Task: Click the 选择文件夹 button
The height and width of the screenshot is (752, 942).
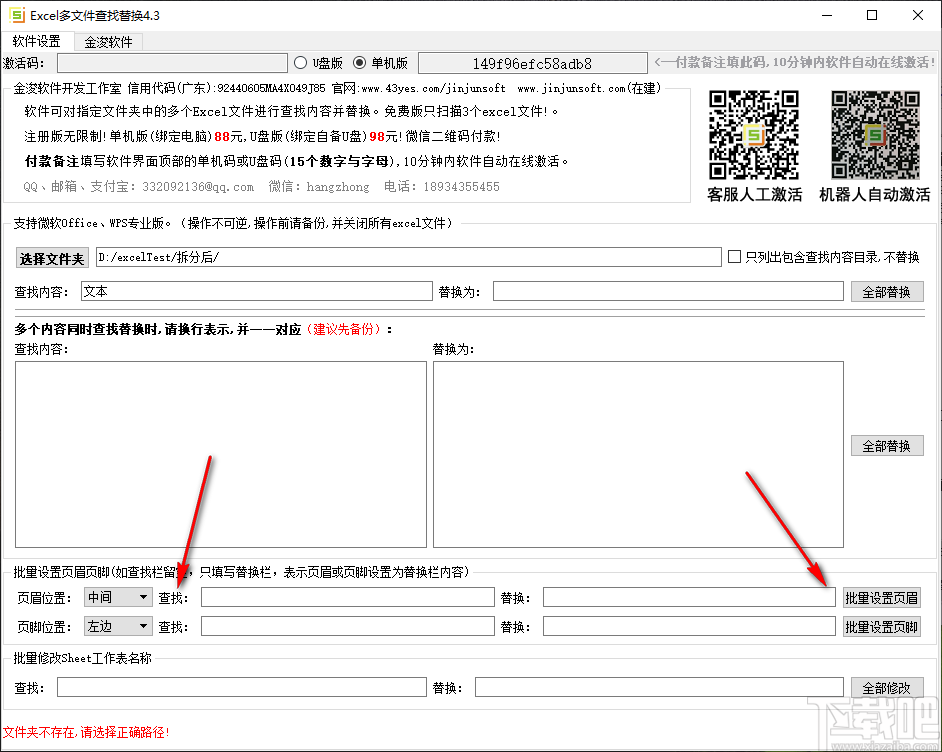Action: 51,257
